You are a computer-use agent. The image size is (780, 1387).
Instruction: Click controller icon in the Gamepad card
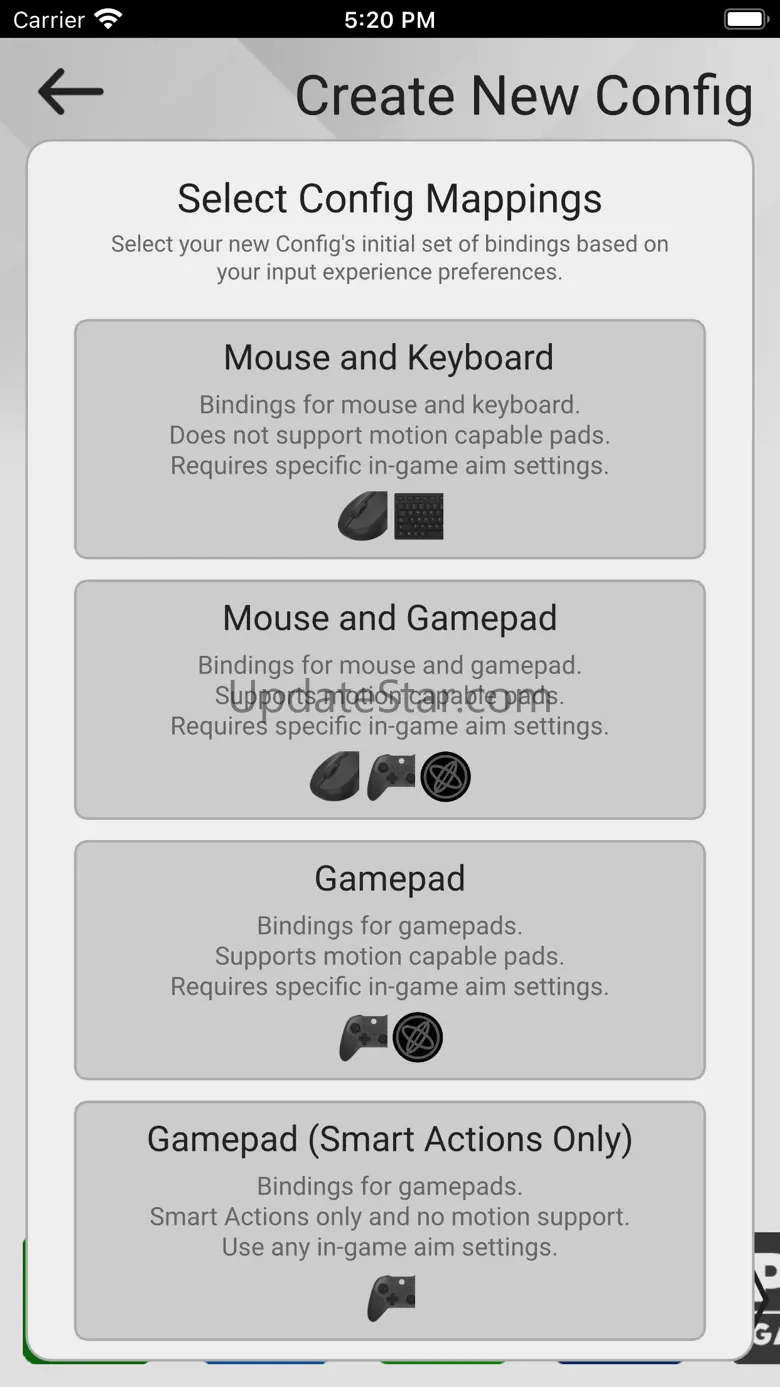(363, 1037)
